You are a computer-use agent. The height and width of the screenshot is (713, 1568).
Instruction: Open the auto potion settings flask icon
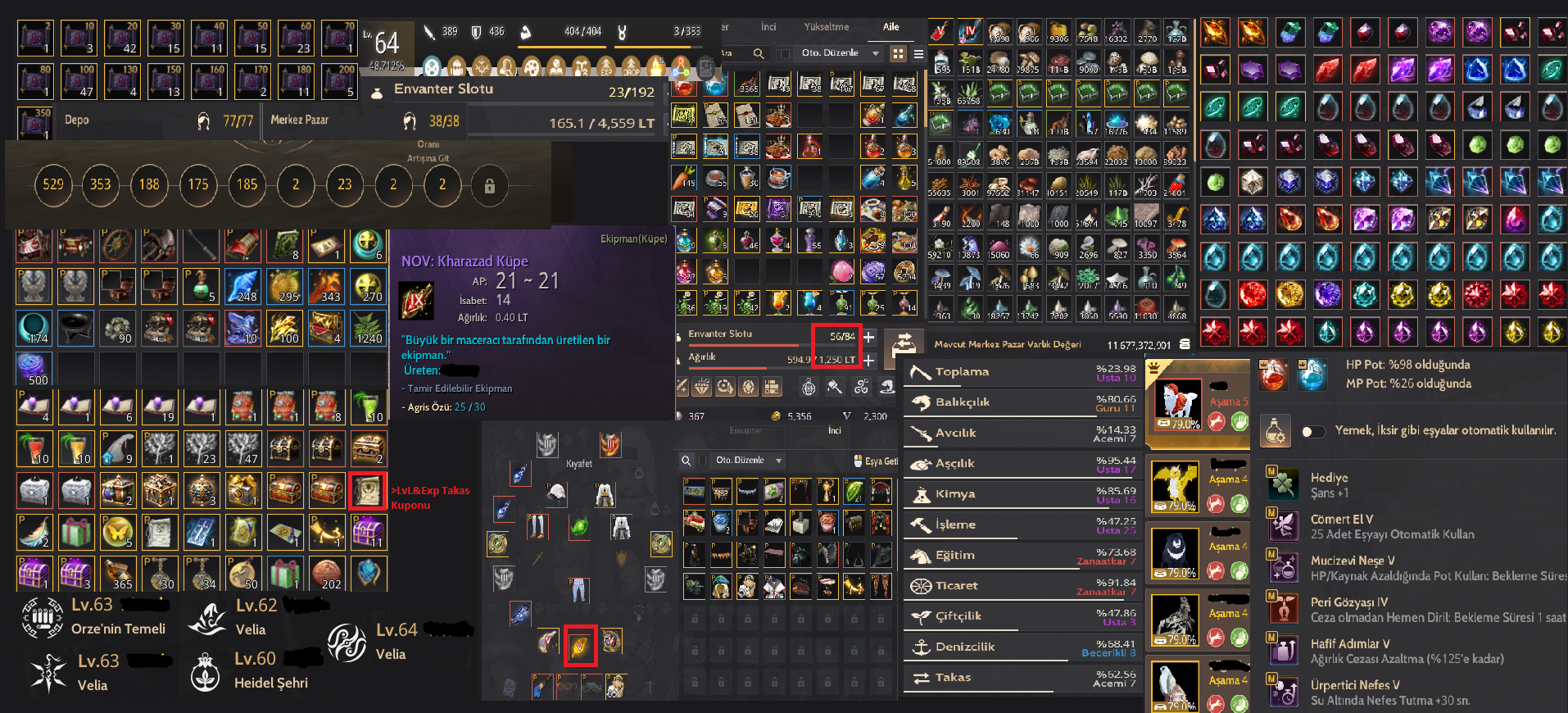1275,430
